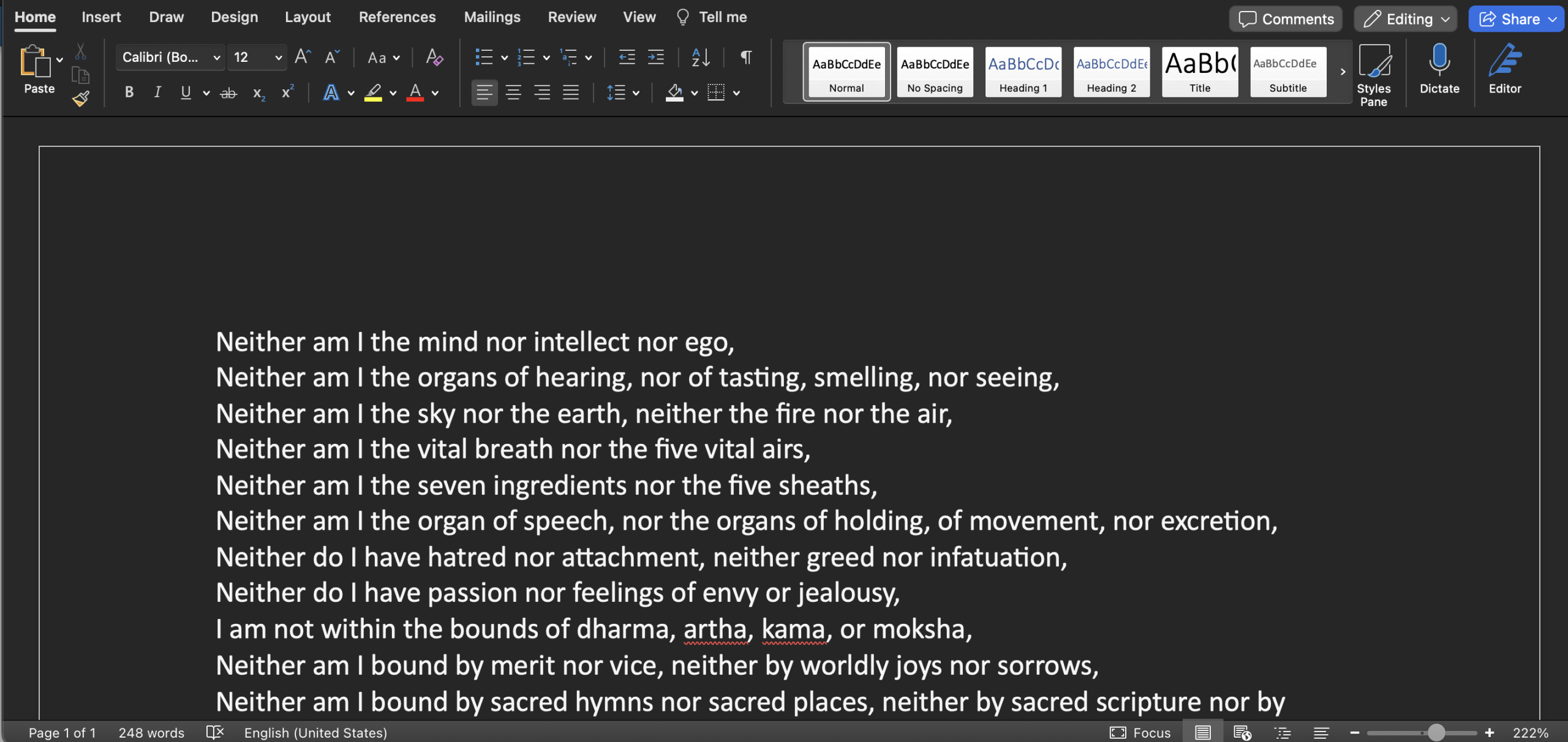Click the Cut scissors icon
The image size is (1568, 742).
[x=80, y=51]
